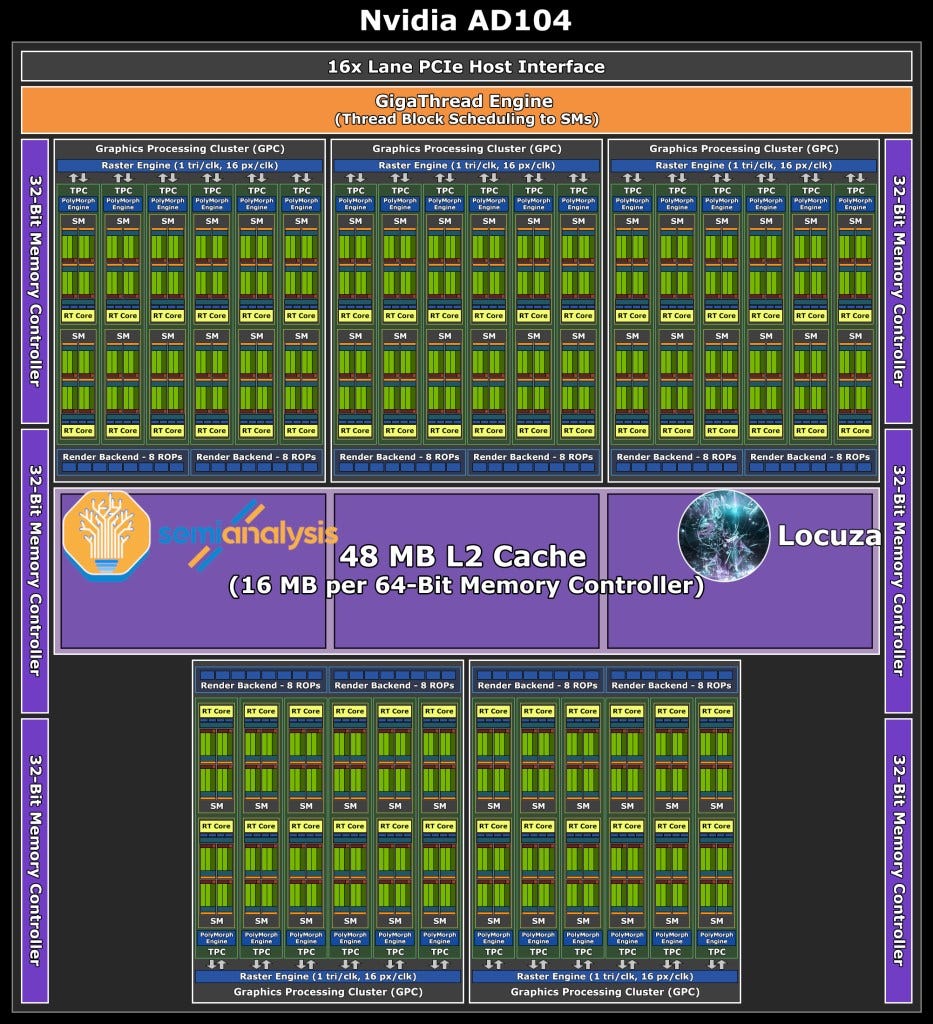Viewport: 933px width, 1024px height.
Task: Click right Render Backend of bottom-right GPC
Action: tap(672, 680)
